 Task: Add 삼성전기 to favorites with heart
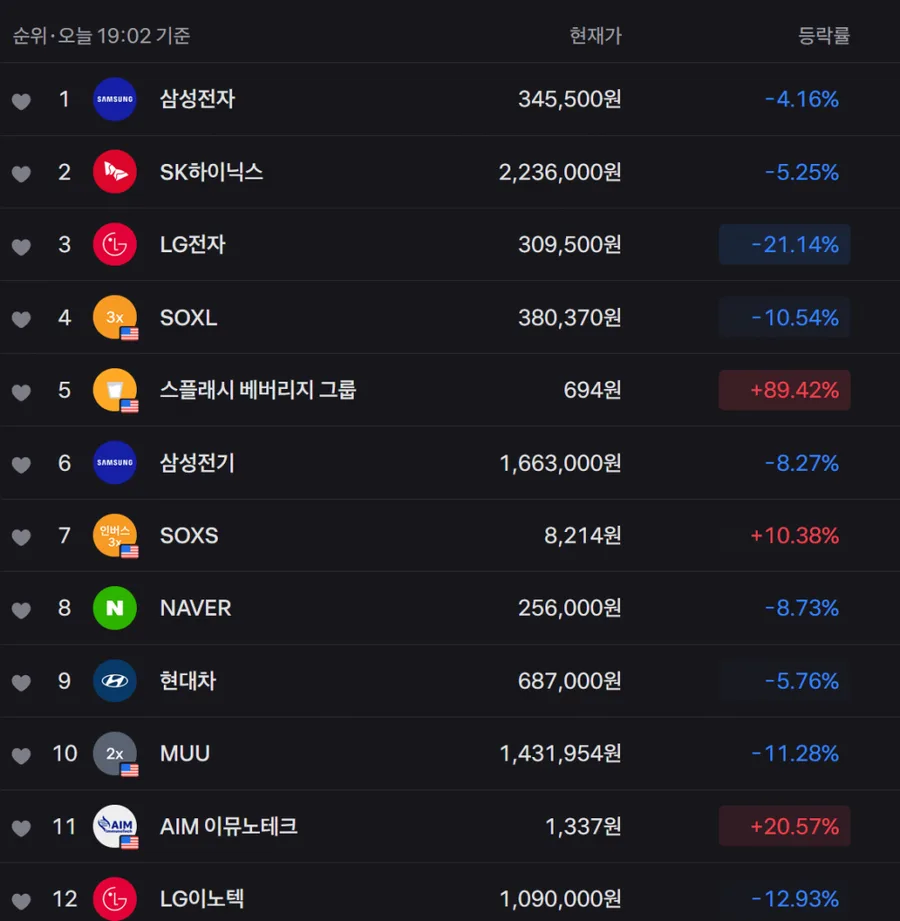coord(21,465)
